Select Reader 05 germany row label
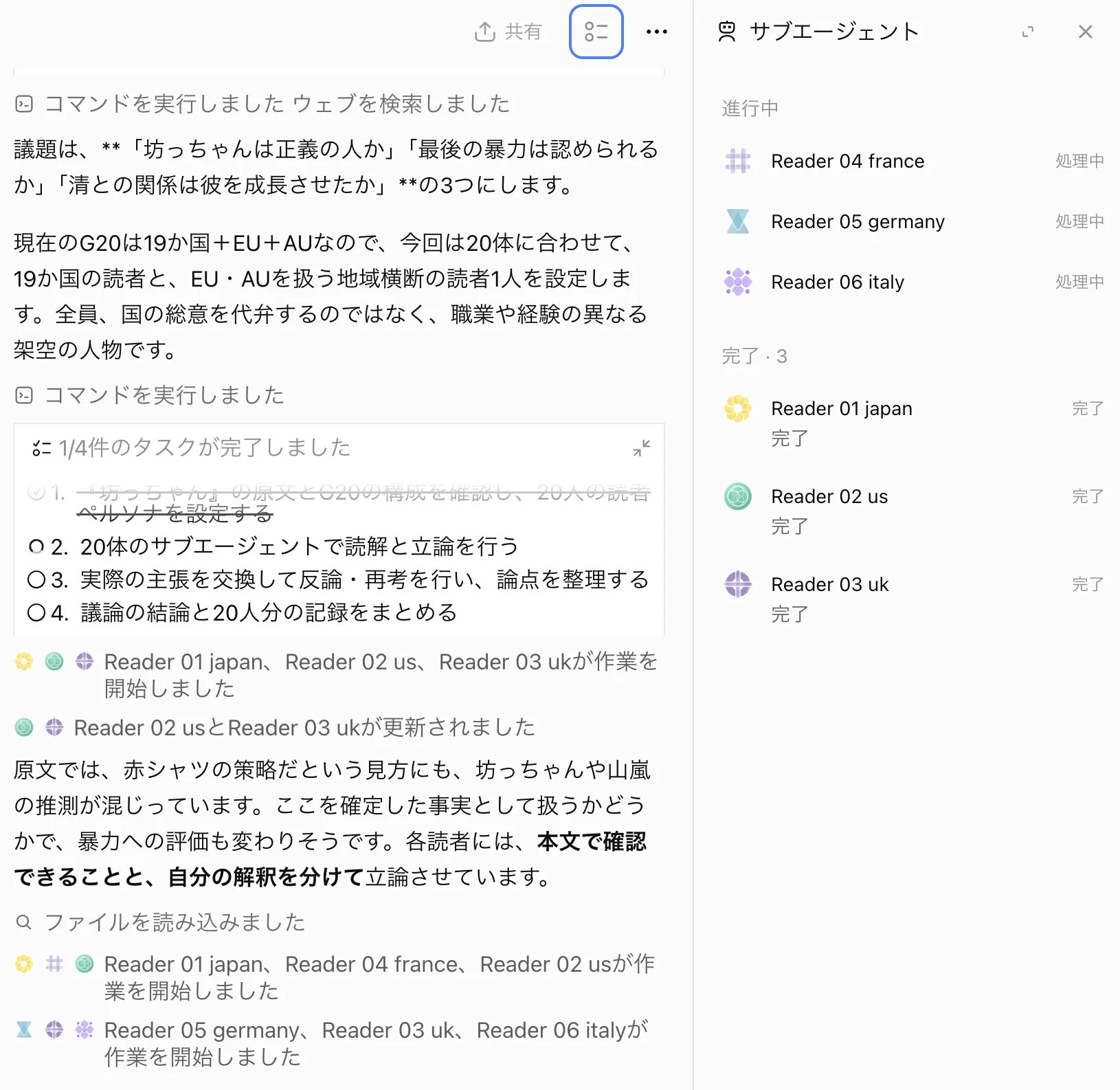 click(x=858, y=221)
